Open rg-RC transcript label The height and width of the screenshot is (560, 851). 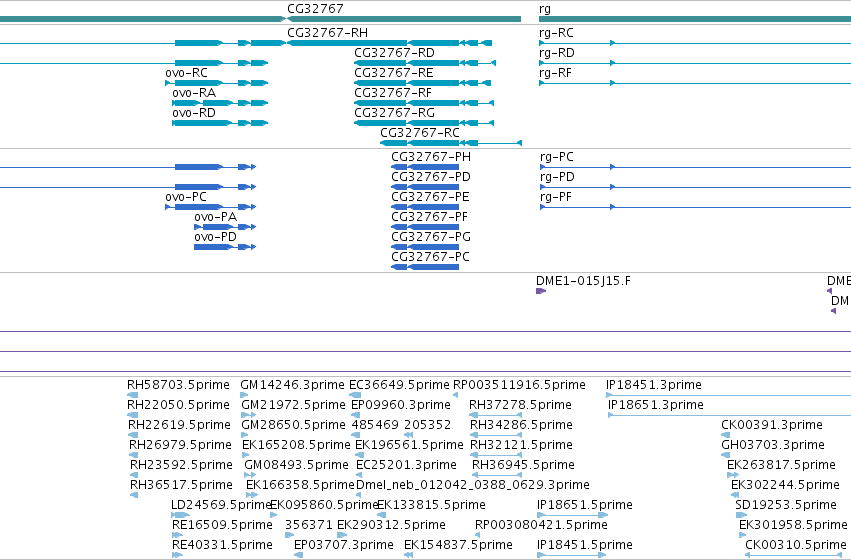pos(556,33)
